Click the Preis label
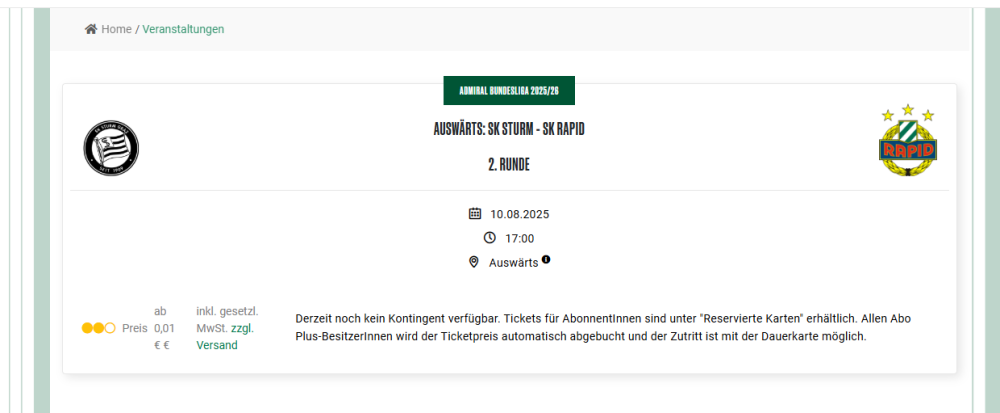Viewport: 1000px width, 413px height. coord(134,328)
